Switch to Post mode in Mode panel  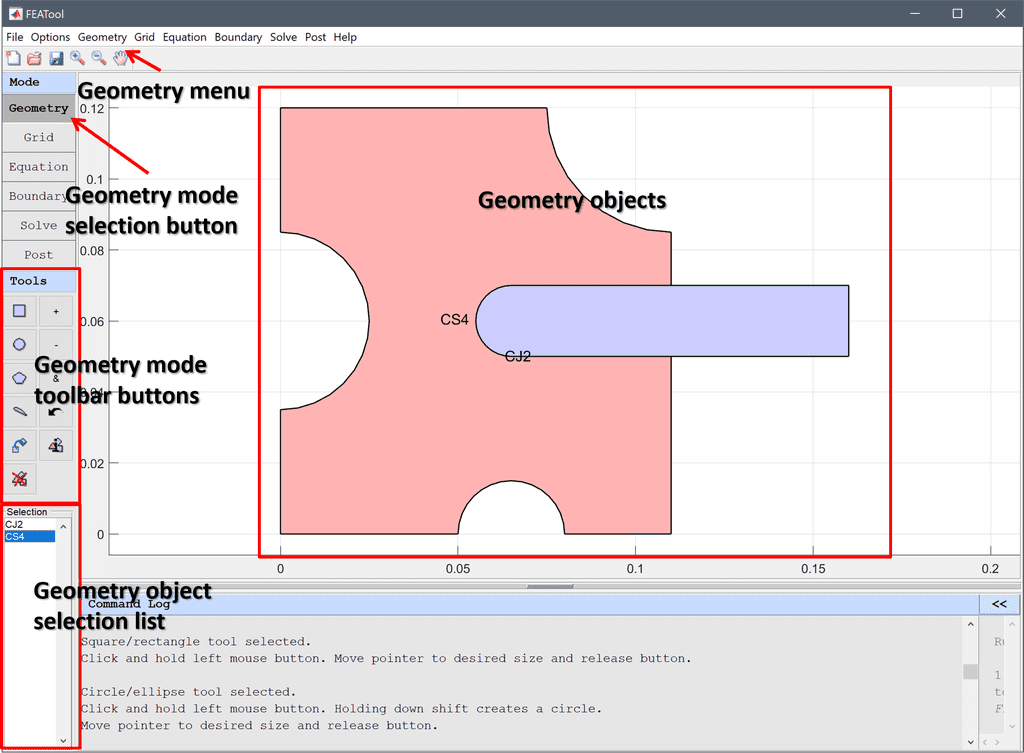pos(39,255)
